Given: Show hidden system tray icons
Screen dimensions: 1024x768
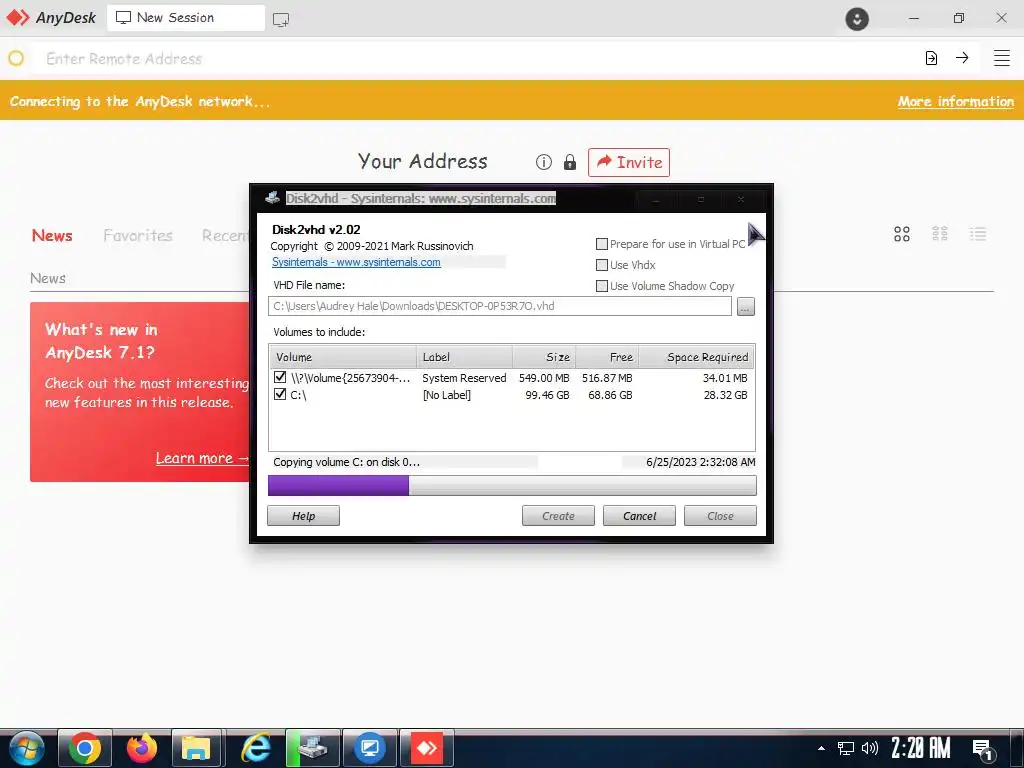Looking at the screenshot, I should [821, 748].
